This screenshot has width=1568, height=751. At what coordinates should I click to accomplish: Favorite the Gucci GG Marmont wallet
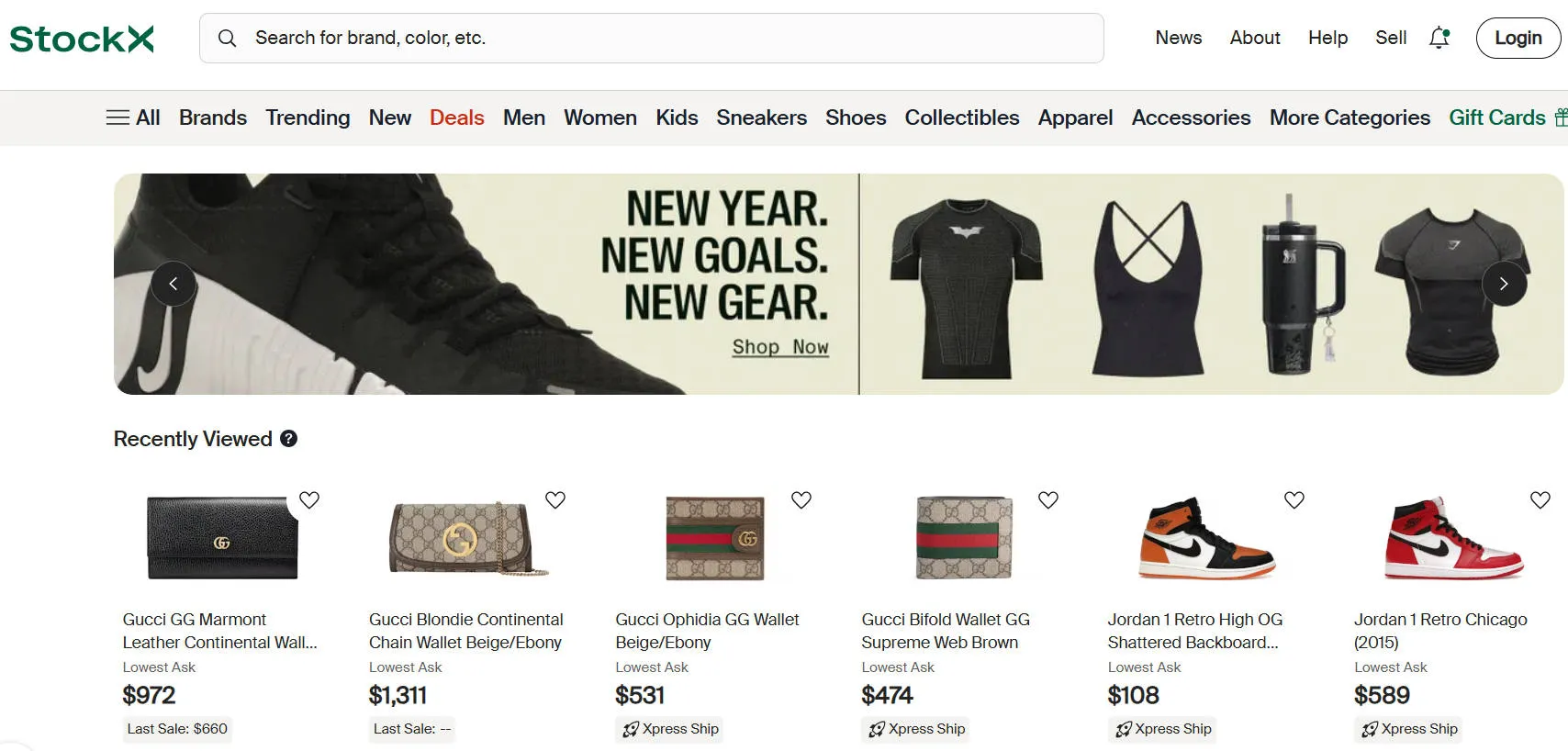(309, 500)
